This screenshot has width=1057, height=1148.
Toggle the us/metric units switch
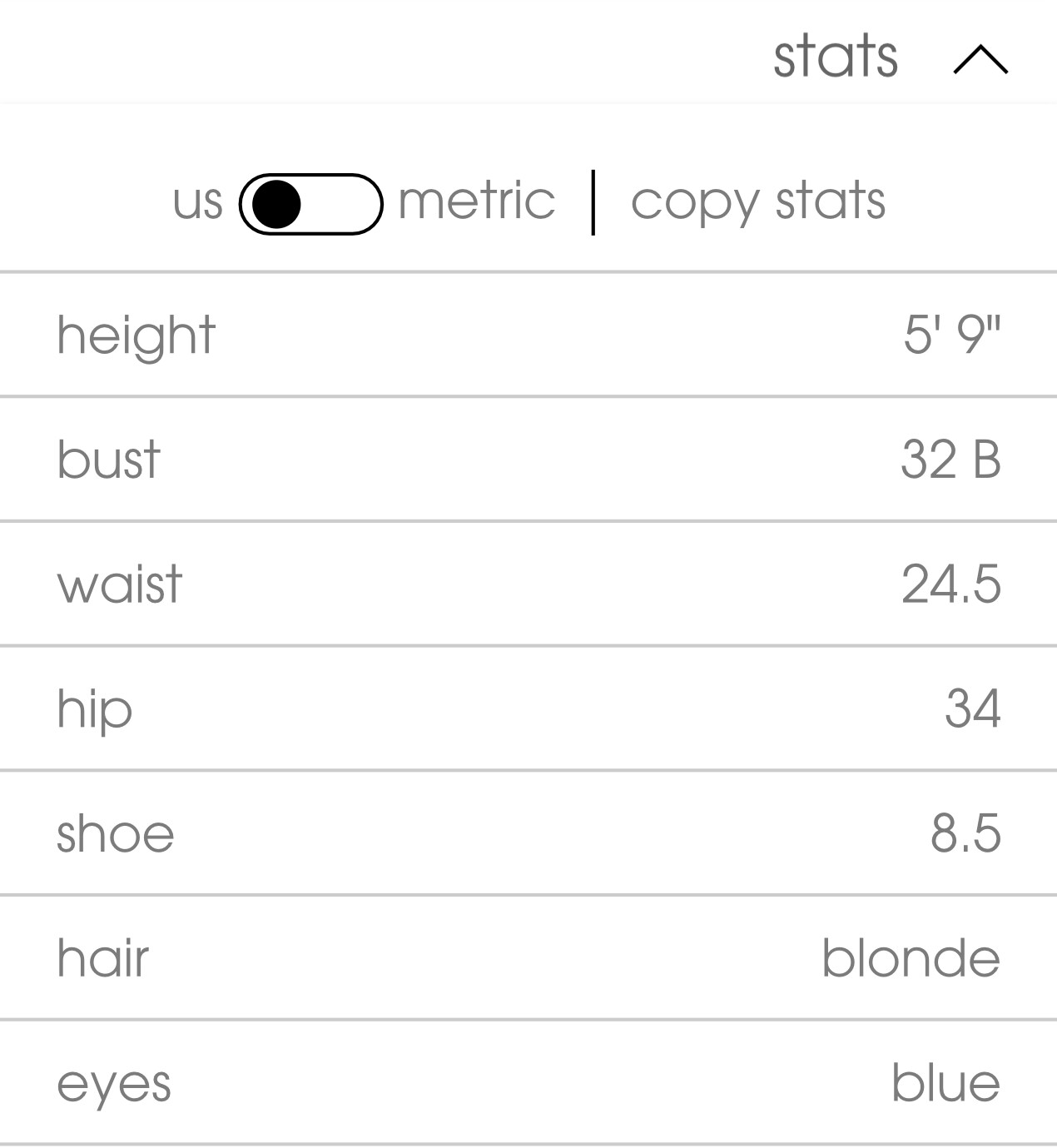tap(311, 204)
